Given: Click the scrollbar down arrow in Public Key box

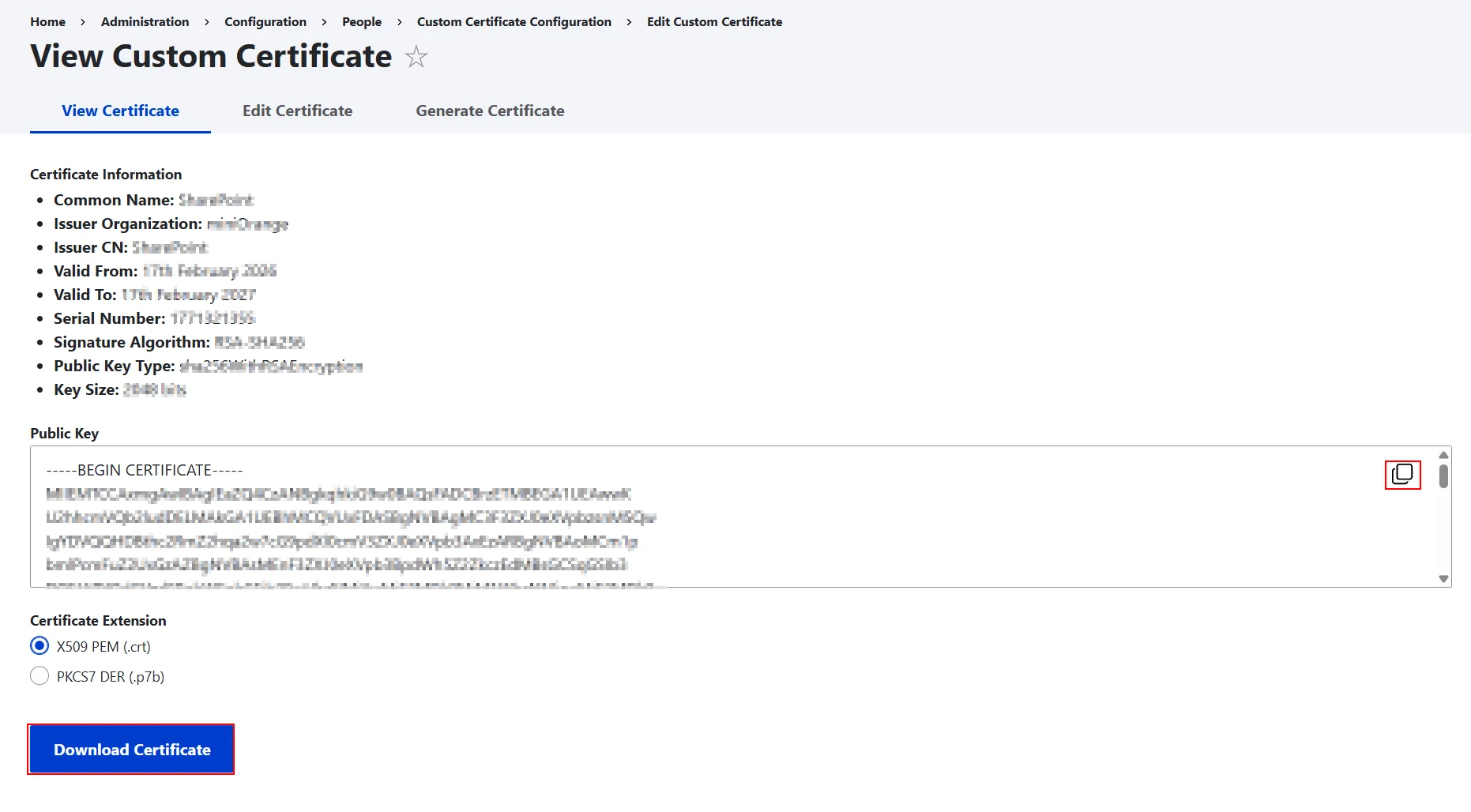Looking at the screenshot, I should pos(1443,579).
